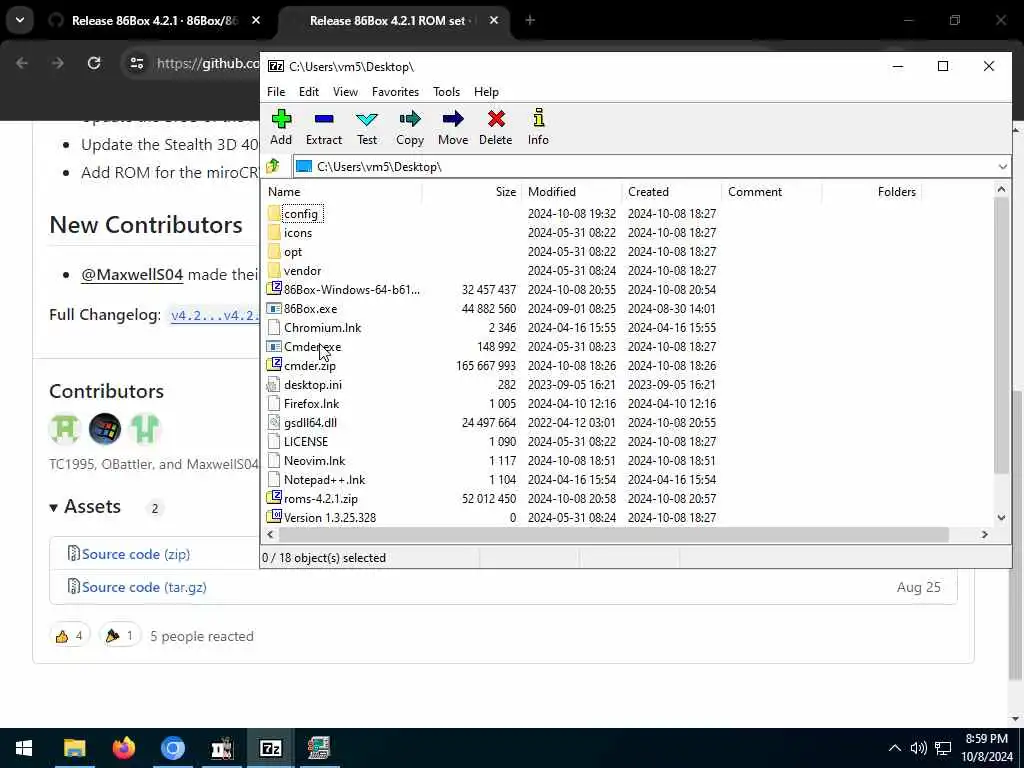Select the Version 1.3.25.328 file

[x=330, y=517]
